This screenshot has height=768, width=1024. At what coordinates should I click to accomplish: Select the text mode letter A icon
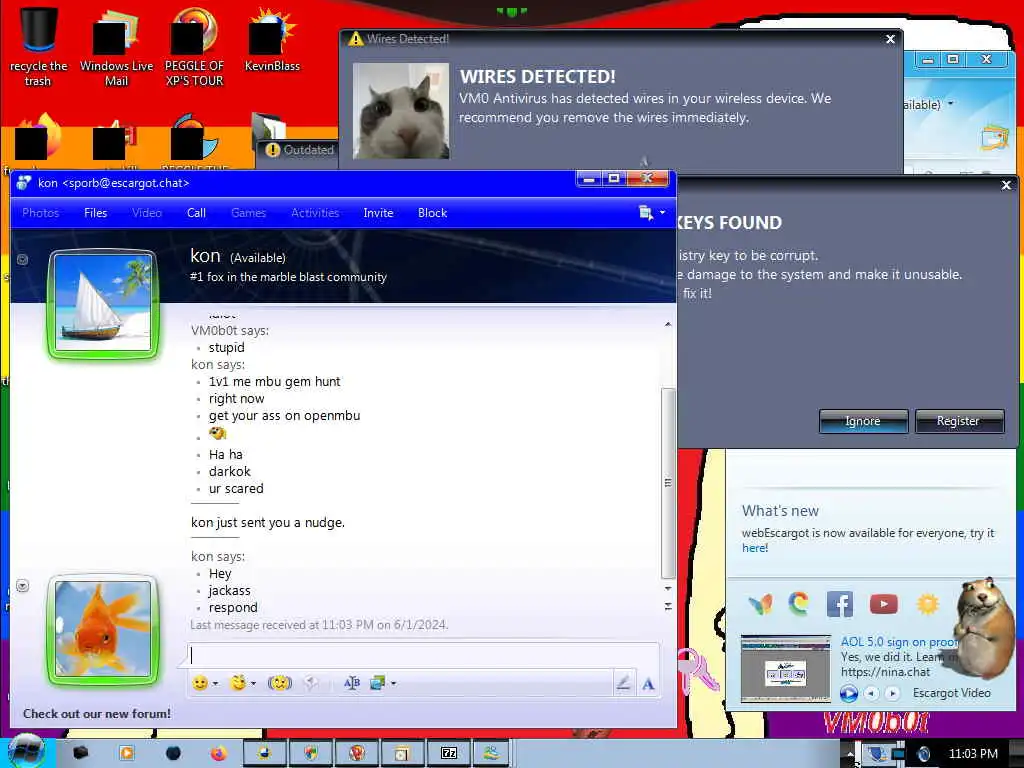point(648,684)
